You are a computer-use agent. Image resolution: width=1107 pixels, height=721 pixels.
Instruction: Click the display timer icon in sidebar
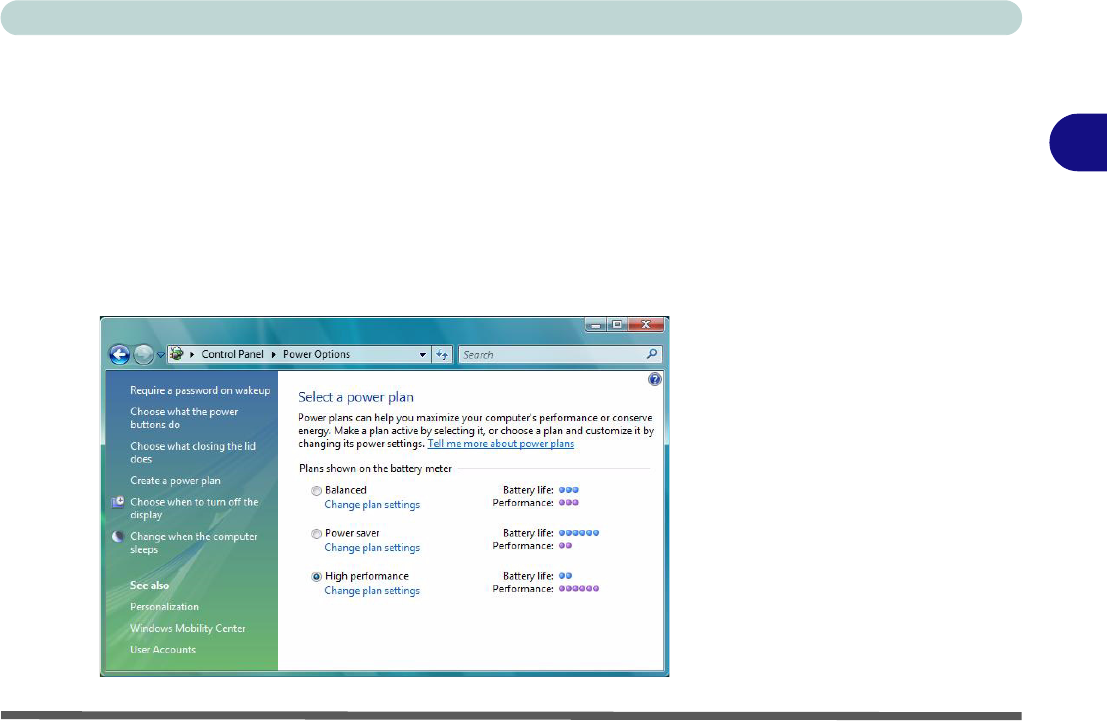118,502
